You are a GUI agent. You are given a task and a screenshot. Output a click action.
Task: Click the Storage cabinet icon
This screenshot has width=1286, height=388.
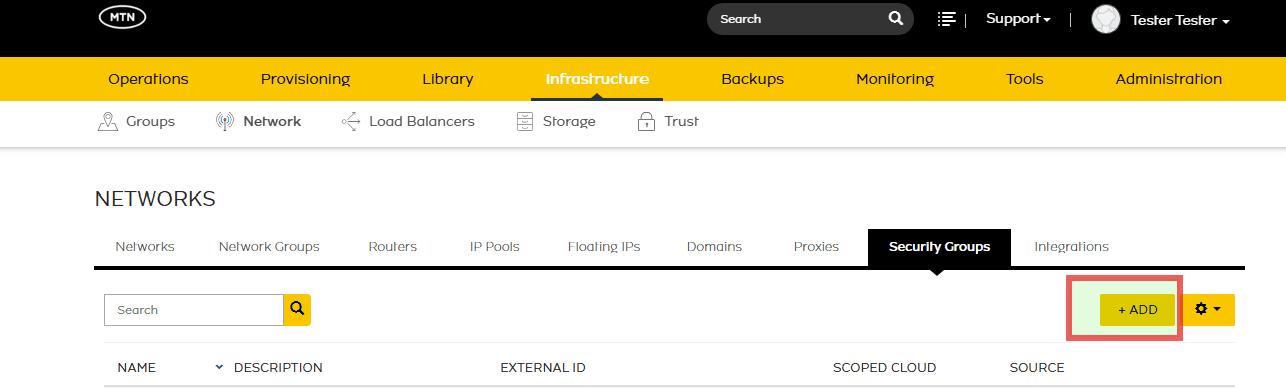click(x=525, y=122)
